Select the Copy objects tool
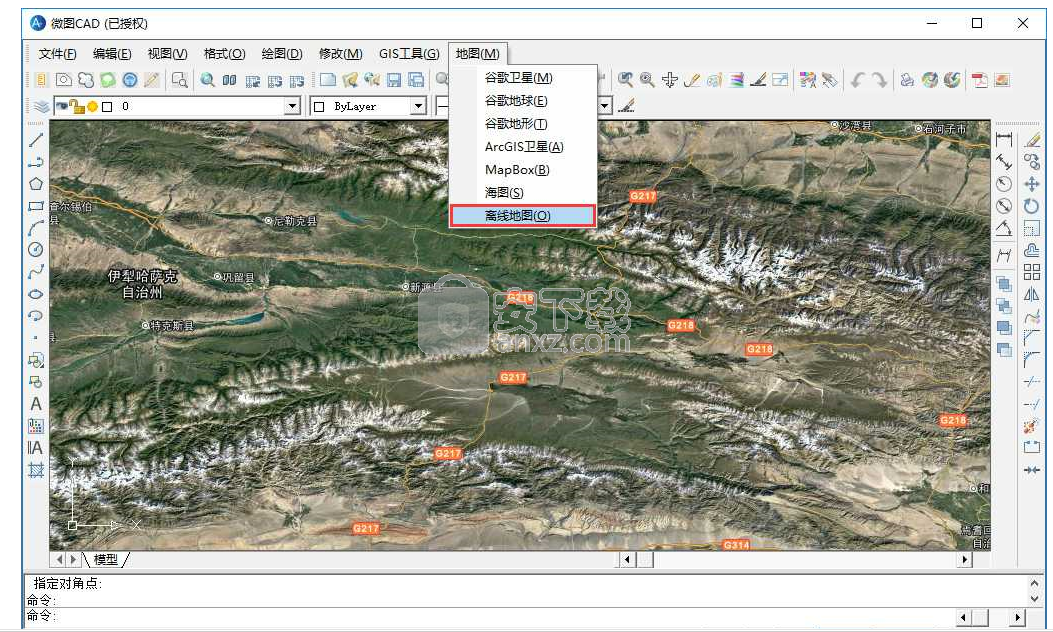This screenshot has height=632, width=1053. (1032, 162)
